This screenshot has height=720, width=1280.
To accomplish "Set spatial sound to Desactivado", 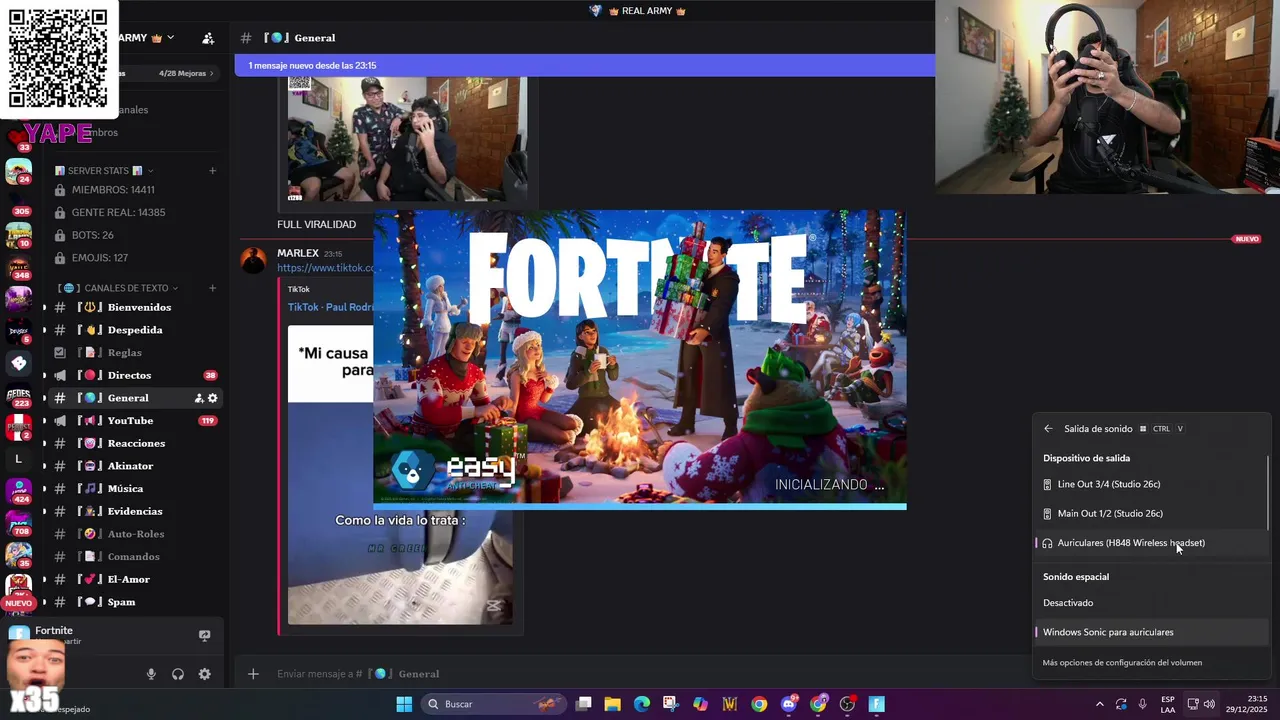I will 1150,603.
